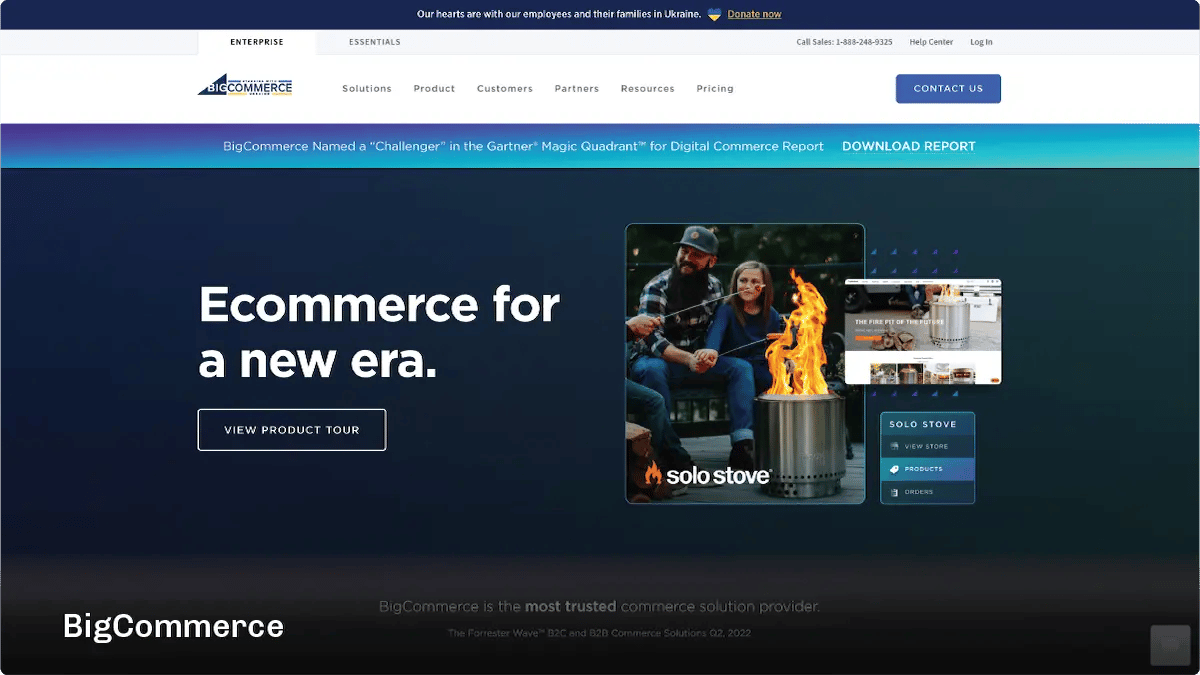Click the Gartner Magic Quadrant announcement text
Viewport: 1200px width, 675px height.
pos(523,146)
